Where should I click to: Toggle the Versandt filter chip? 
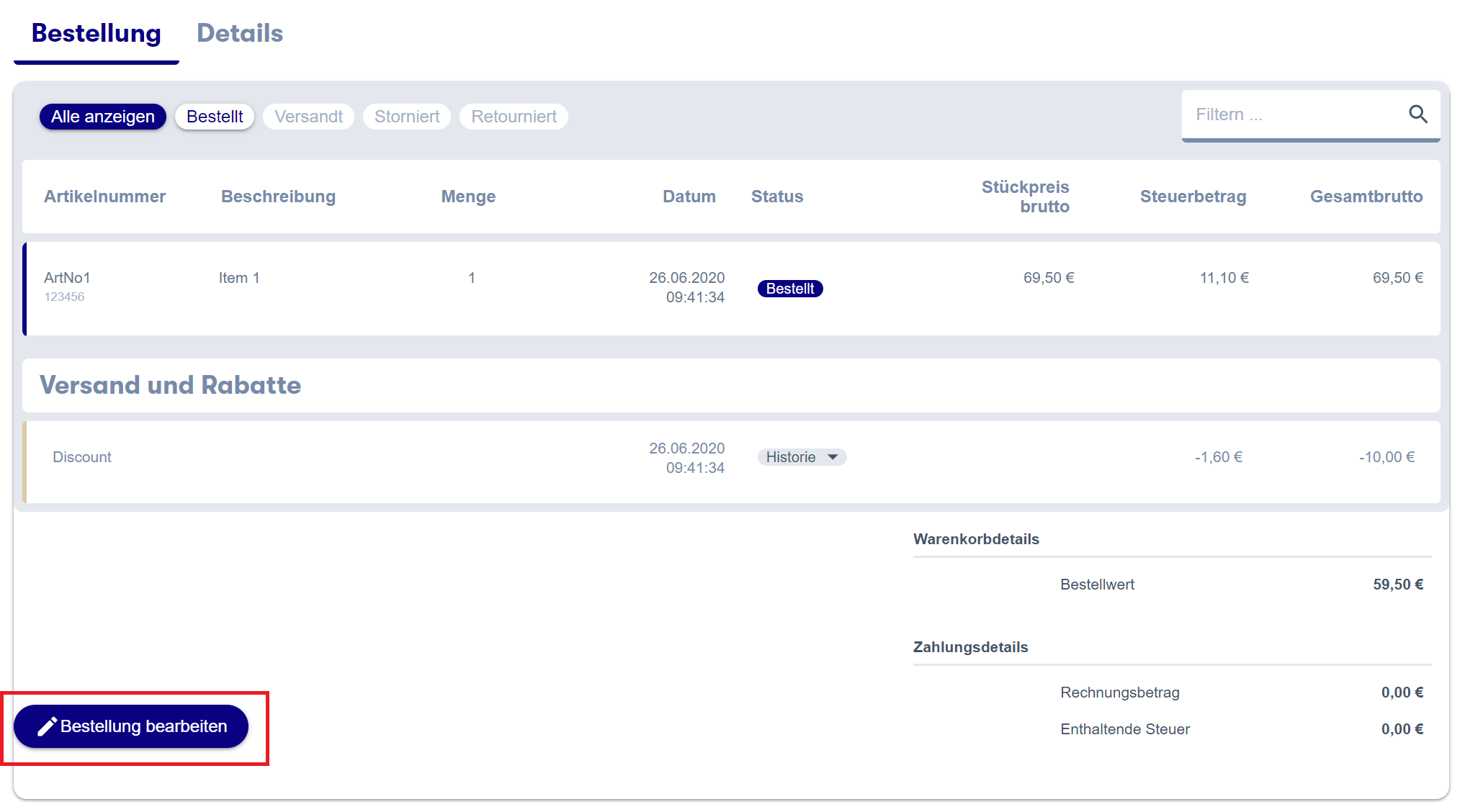(308, 117)
